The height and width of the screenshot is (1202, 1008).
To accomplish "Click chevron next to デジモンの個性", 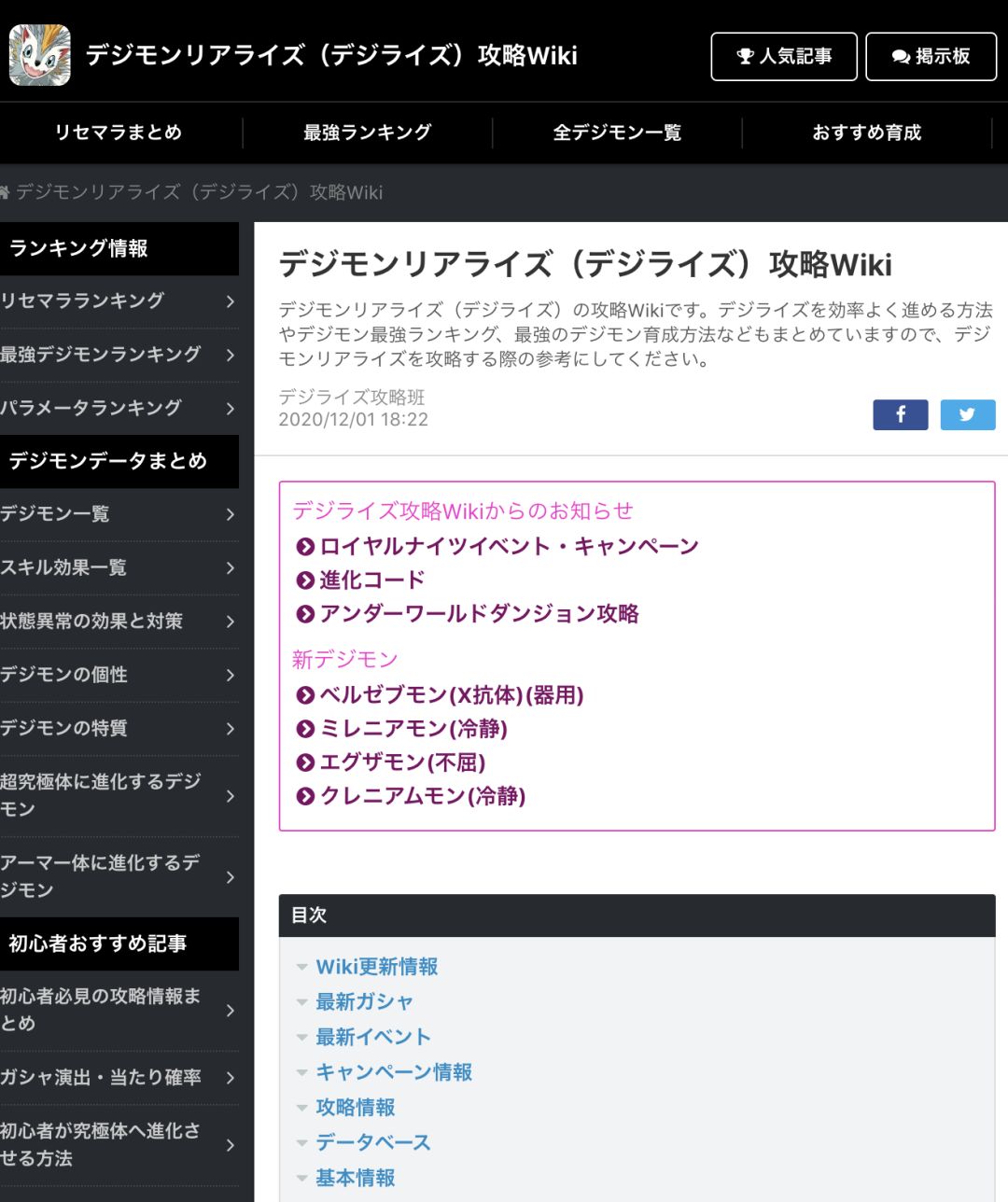I will click(x=230, y=675).
